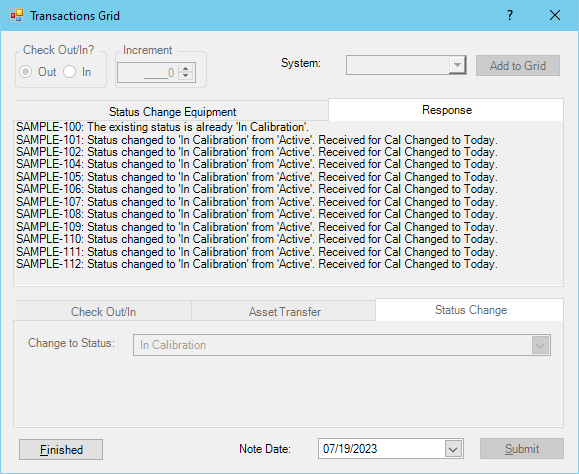Open the System dropdown arrow
The image size is (579, 474).
[x=457, y=65]
